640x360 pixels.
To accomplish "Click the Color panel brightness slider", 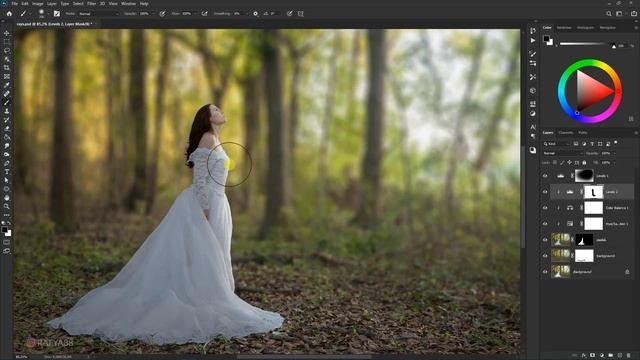I will [587, 44].
